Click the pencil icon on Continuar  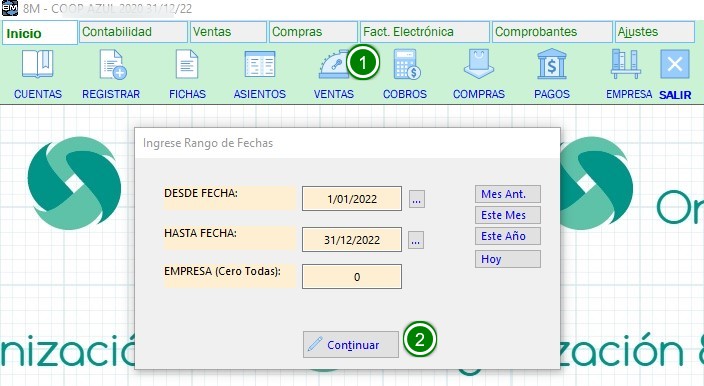pos(315,344)
